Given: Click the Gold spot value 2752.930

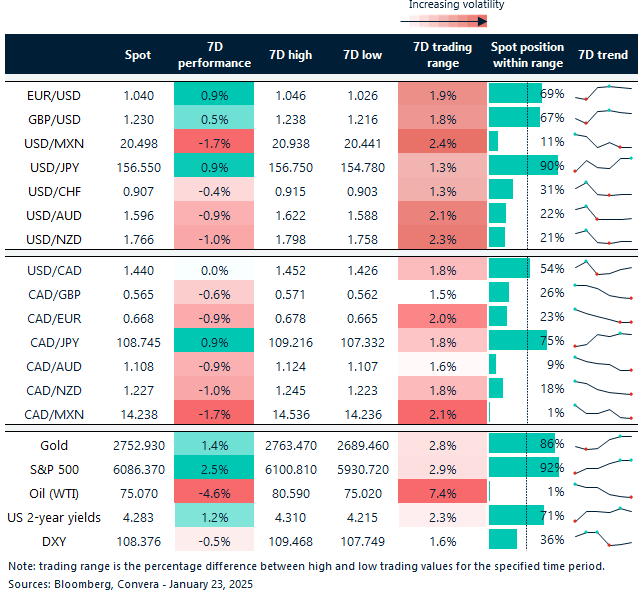Looking at the screenshot, I should pos(139,446).
